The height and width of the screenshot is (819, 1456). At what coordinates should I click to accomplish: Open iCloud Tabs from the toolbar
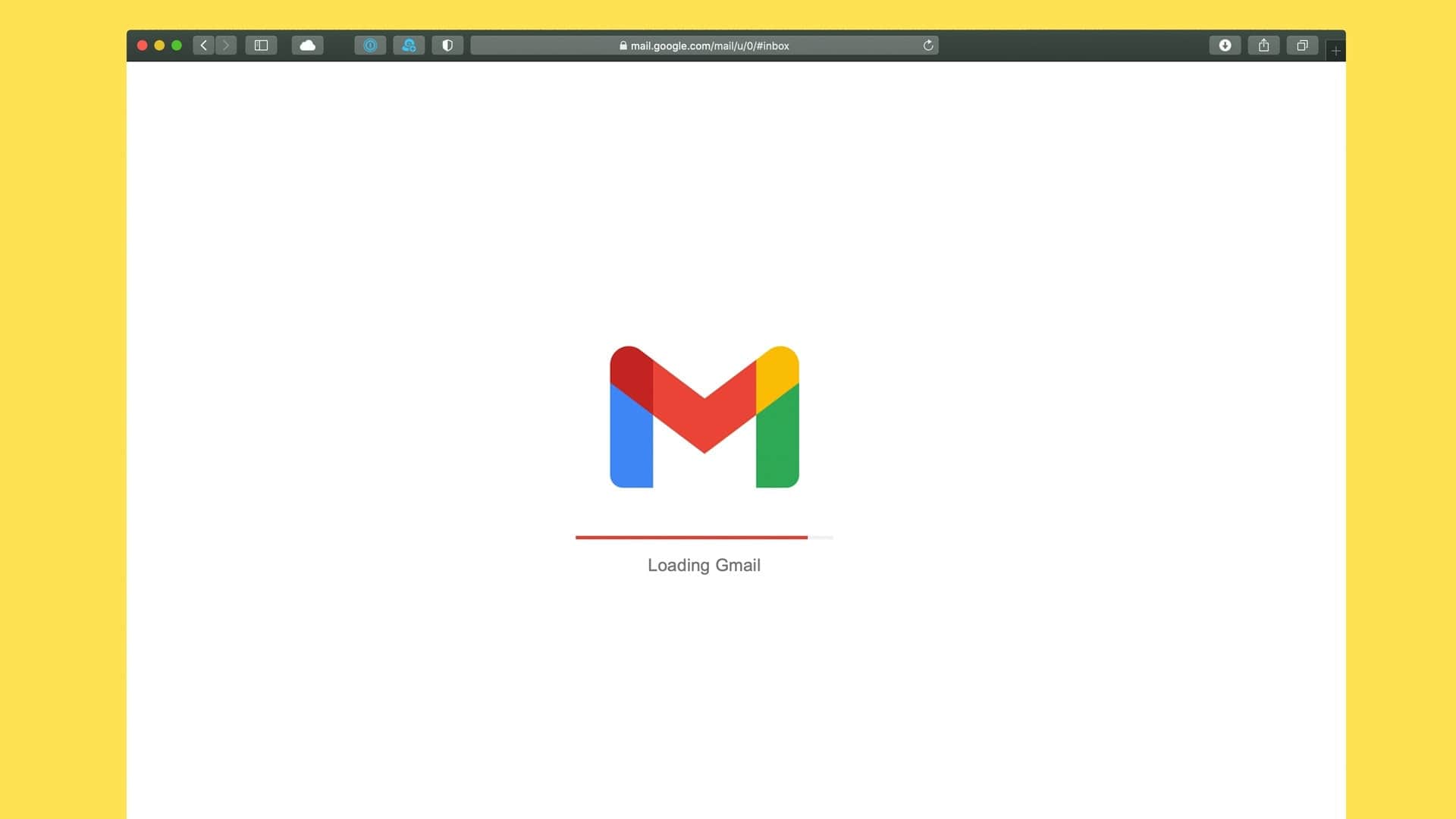[307, 45]
